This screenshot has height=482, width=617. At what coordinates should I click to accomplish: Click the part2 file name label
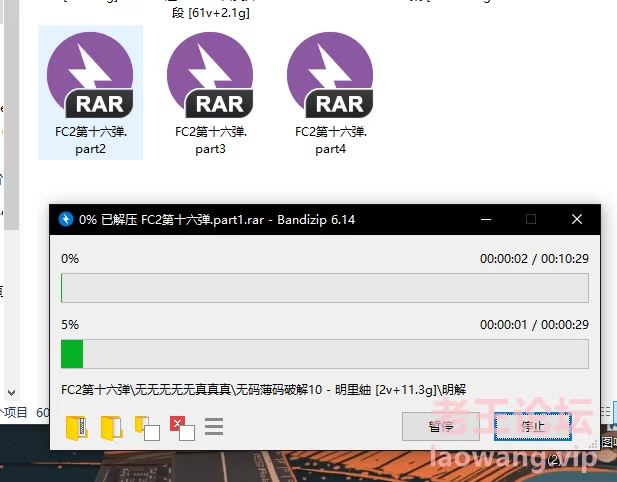91,140
